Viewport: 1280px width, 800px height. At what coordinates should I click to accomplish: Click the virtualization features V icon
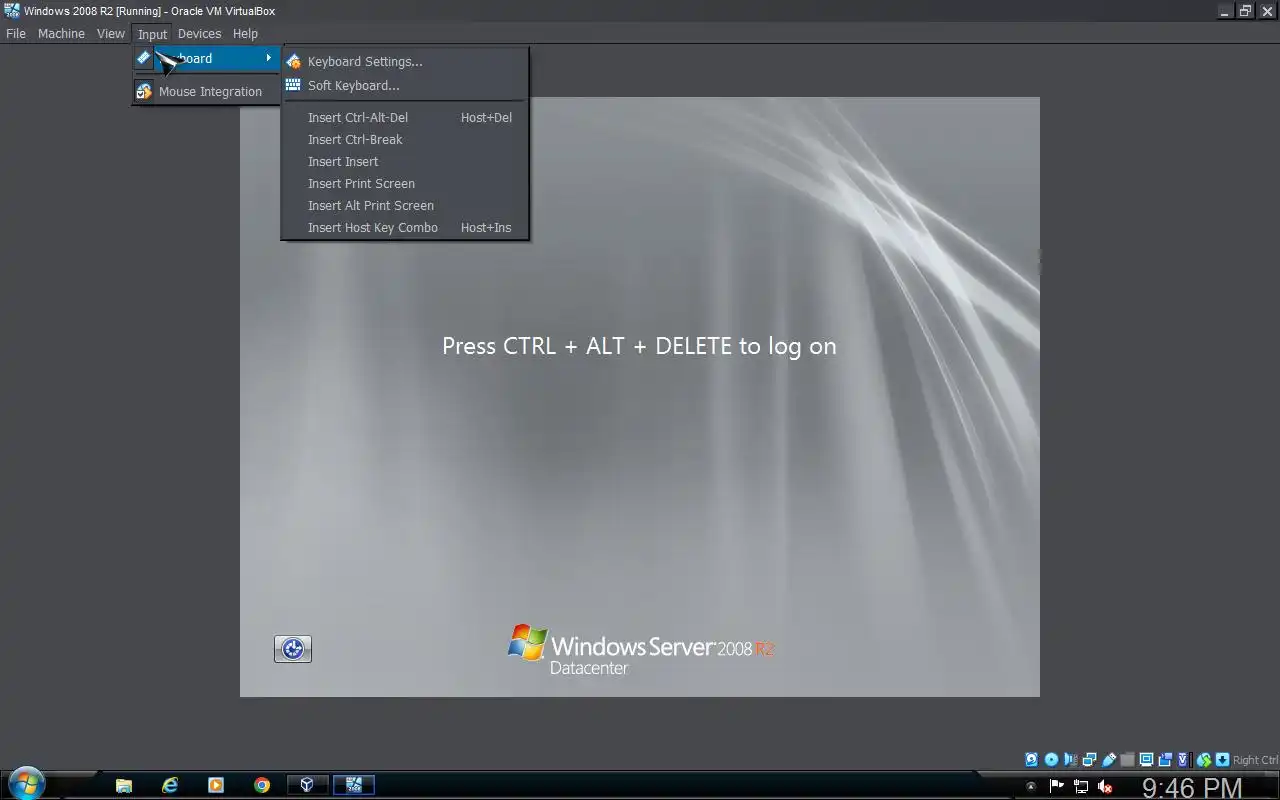pos(1183,760)
